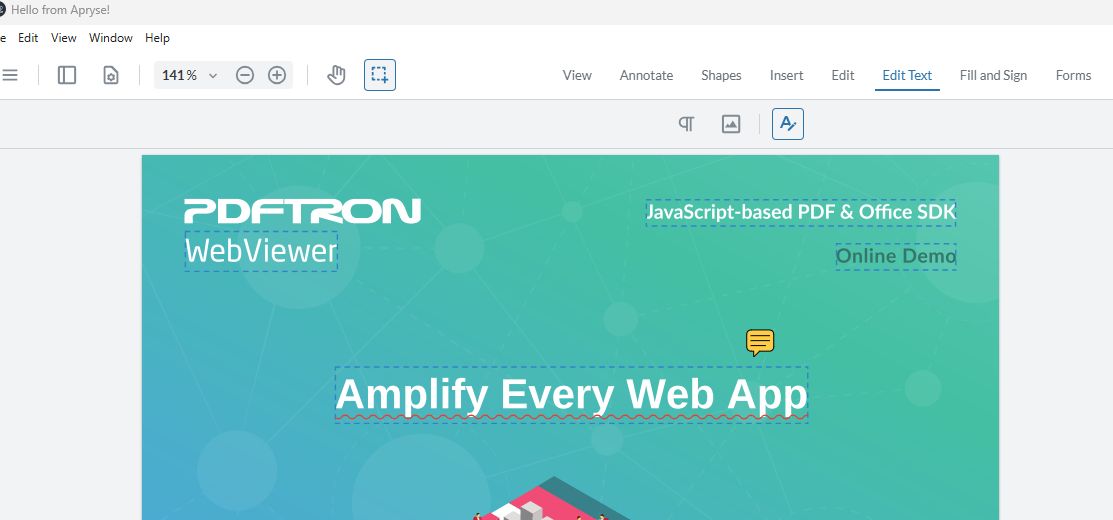The width and height of the screenshot is (1113, 520).
Task: Toggle the content edit text tool
Action: [788, 124]
